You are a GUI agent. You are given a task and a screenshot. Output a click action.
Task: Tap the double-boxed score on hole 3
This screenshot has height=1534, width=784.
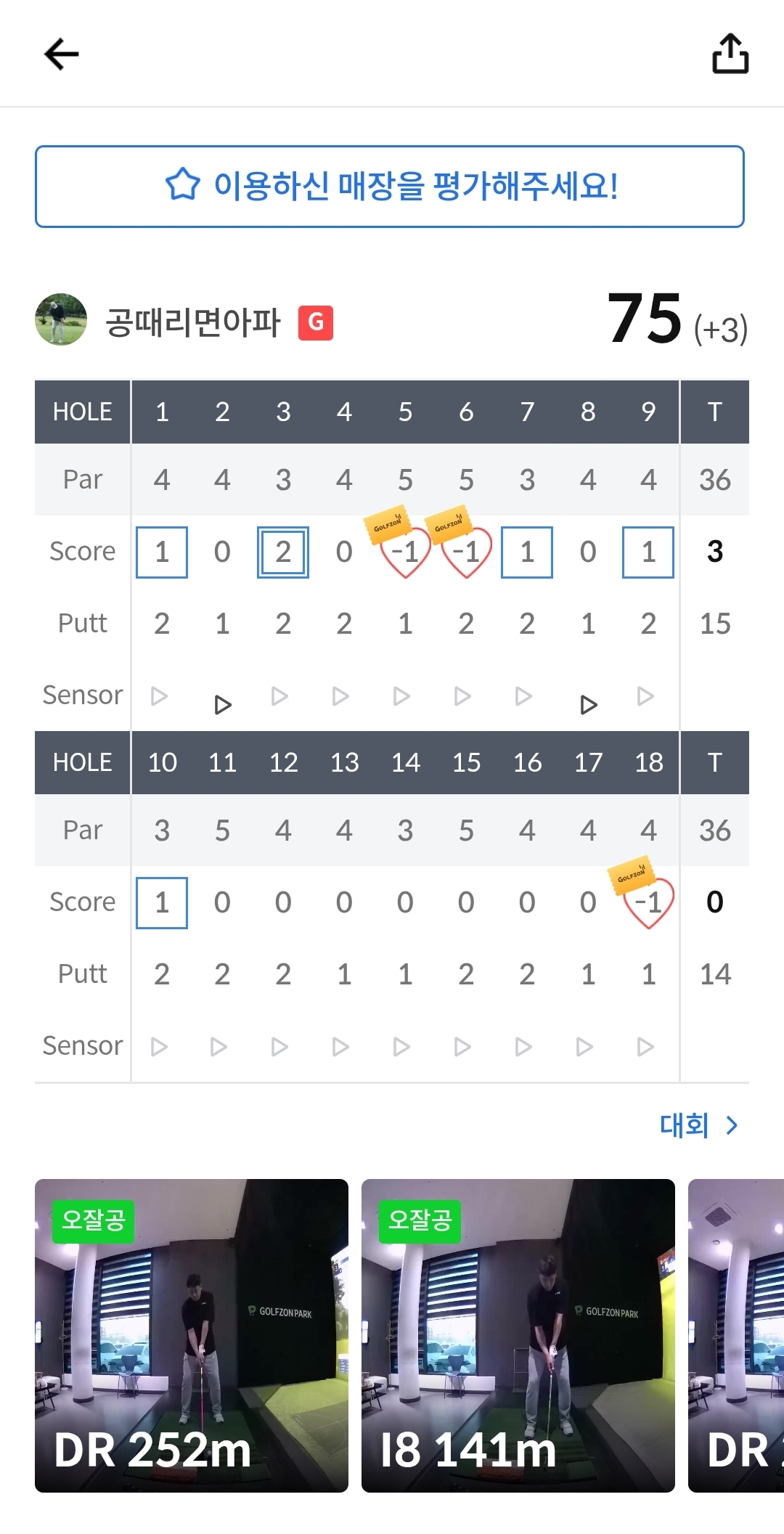pyautogui.click(x=283, y=552)
